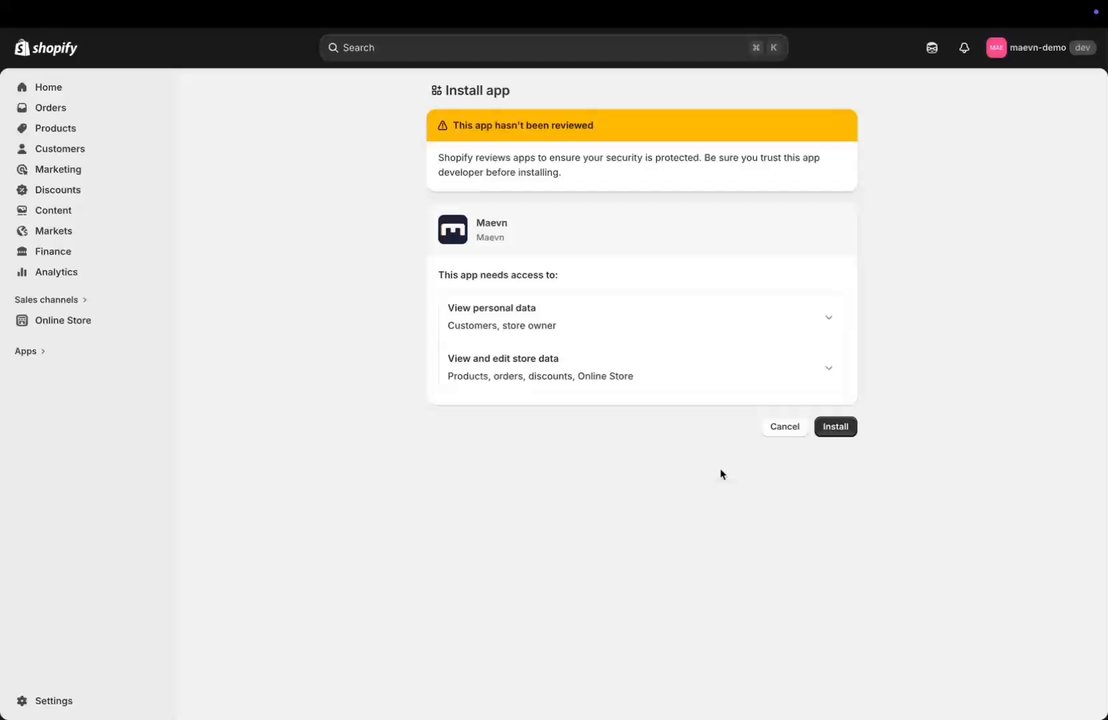Click the notifications bell icon
The width and height of the screenshot is (1108, 720).
(964, 47)
